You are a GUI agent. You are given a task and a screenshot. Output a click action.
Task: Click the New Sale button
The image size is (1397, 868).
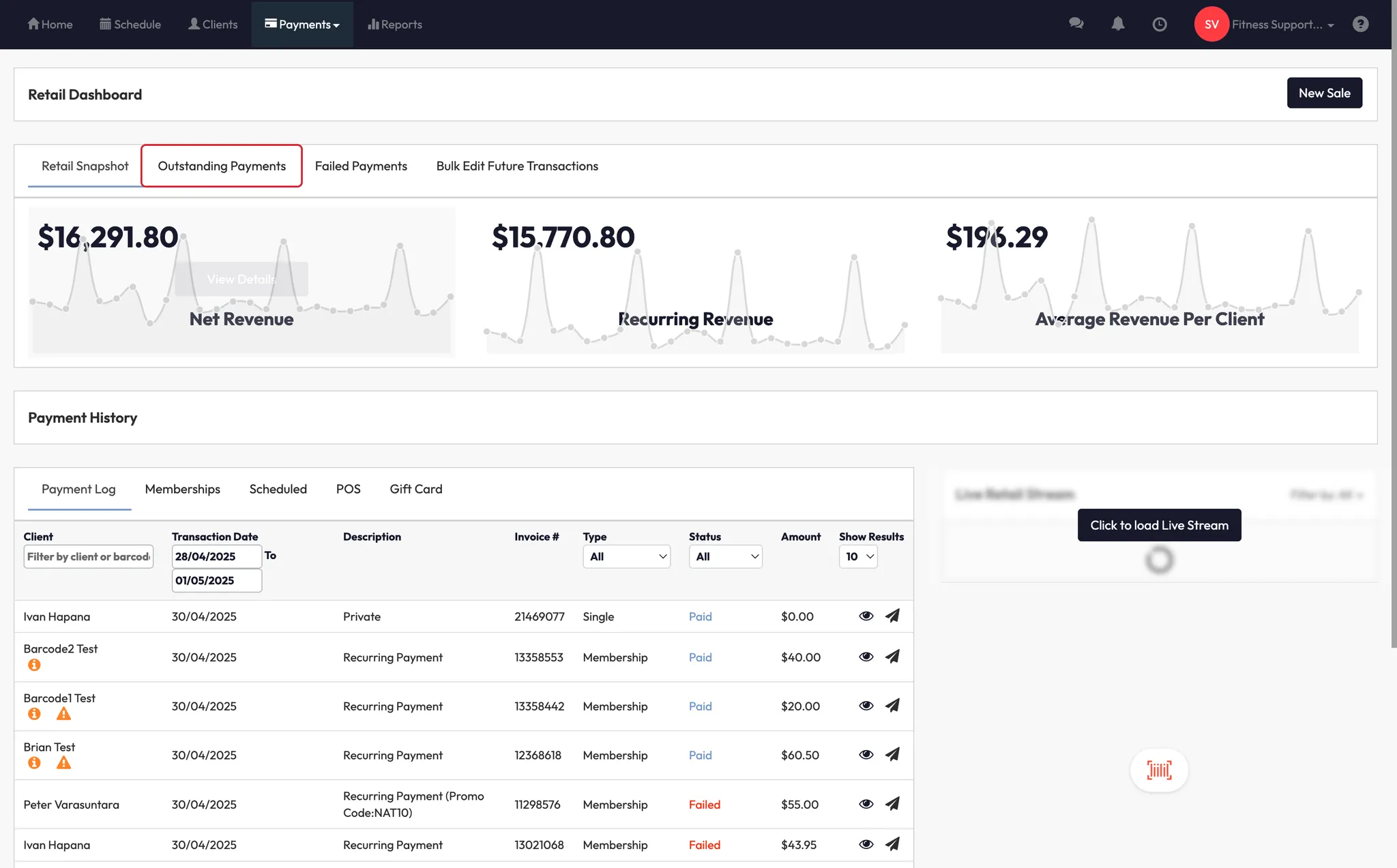[x=1324, y=93]
